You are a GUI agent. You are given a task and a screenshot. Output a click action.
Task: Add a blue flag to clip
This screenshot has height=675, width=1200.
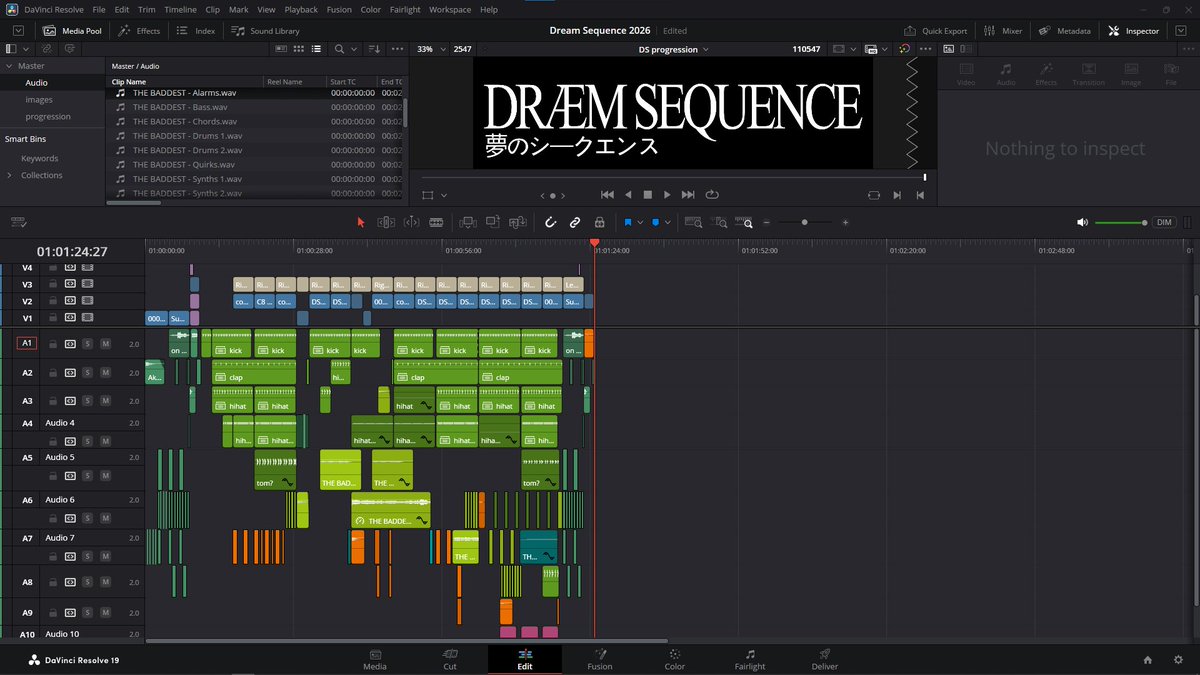click(x=627, y=222)
